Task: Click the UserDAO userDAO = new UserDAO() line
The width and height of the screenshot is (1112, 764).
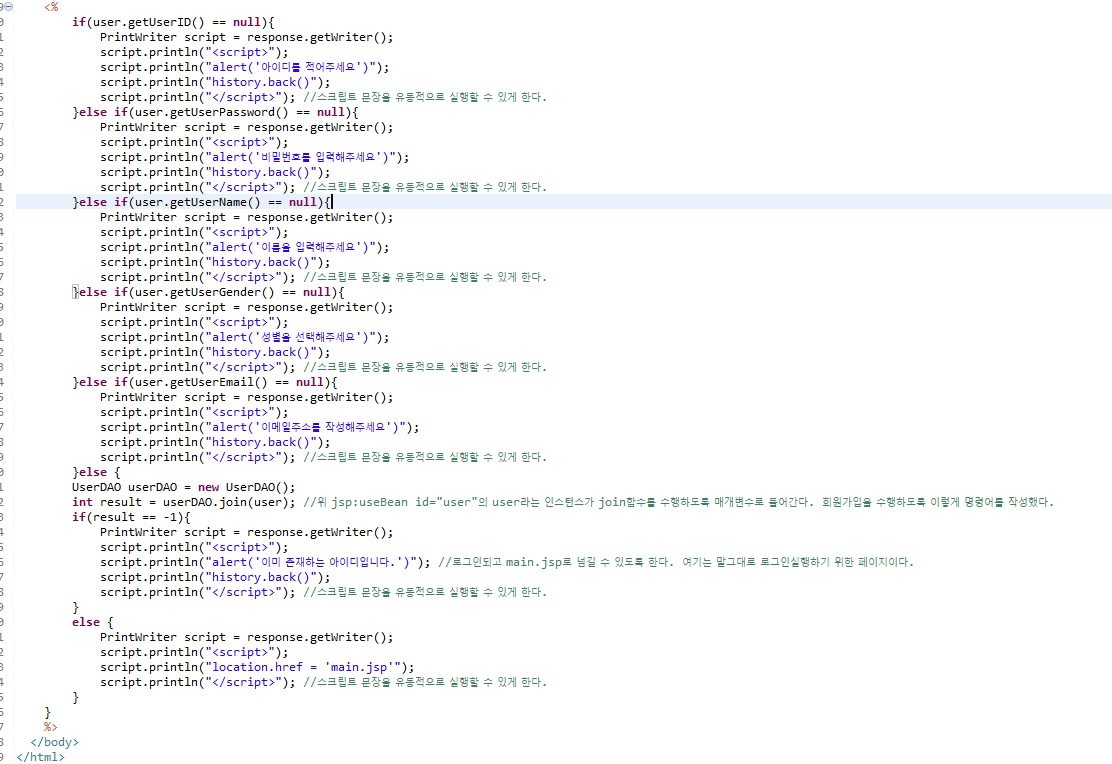Action: tap(184, 487)
